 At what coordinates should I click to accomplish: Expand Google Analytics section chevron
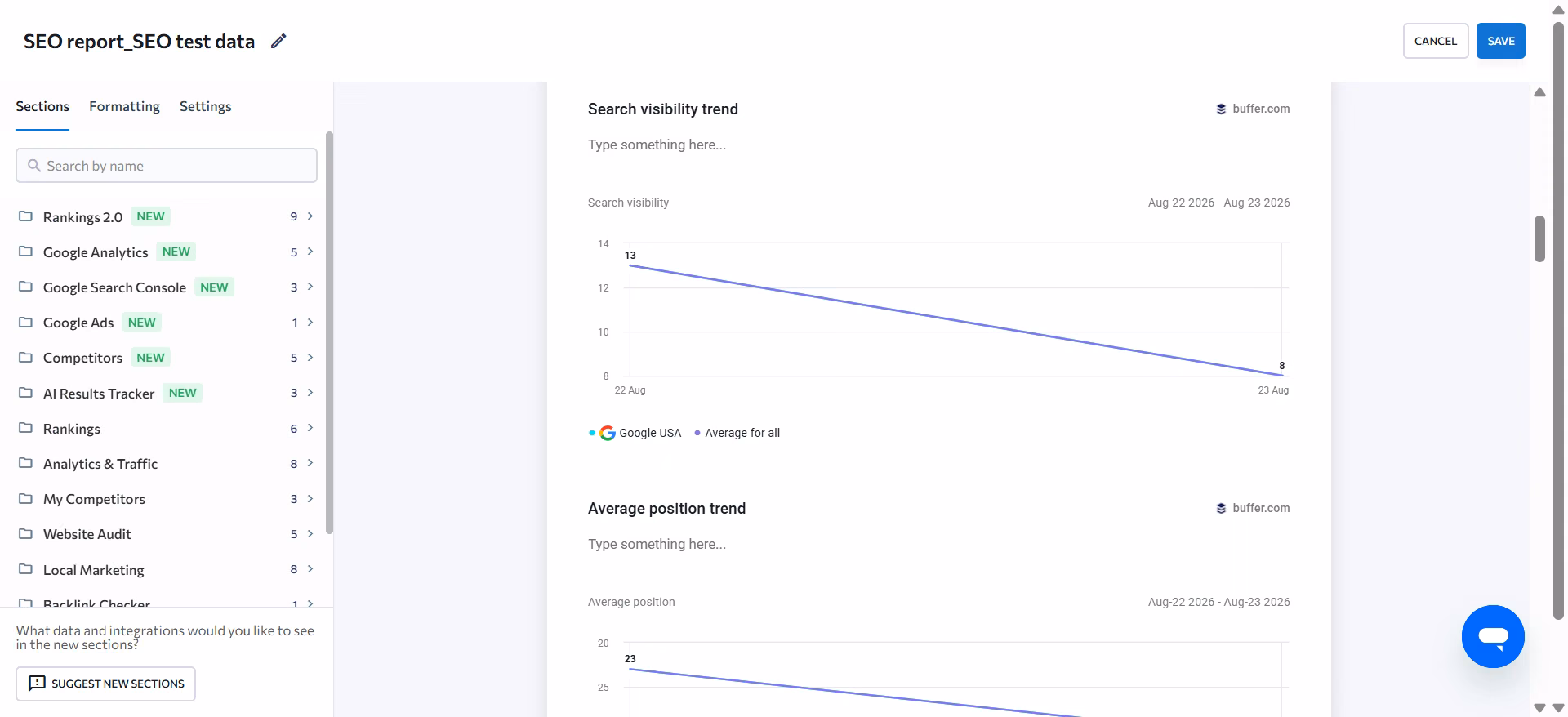tap(310, 252)
